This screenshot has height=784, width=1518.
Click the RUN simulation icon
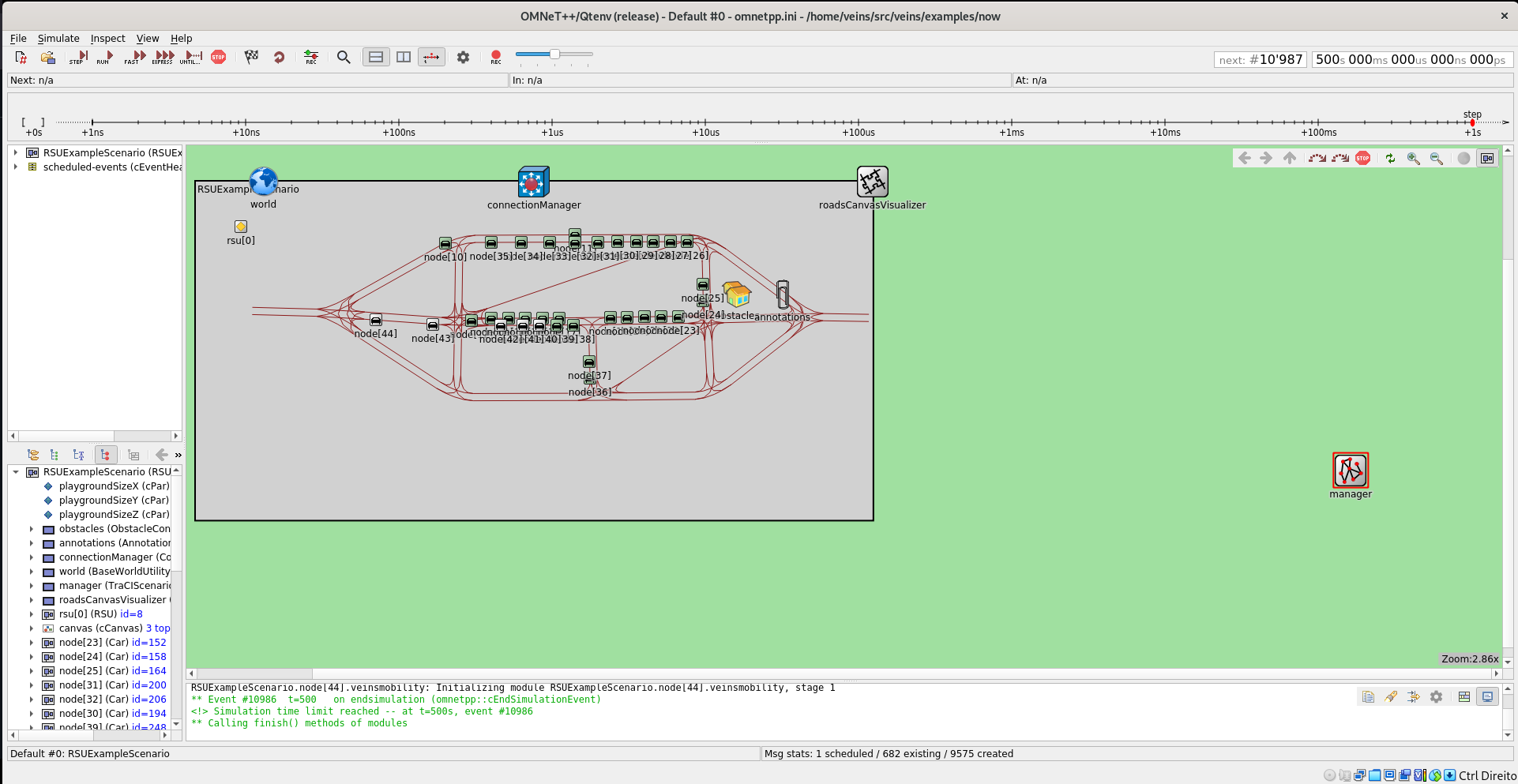click(x=103, y=57)
